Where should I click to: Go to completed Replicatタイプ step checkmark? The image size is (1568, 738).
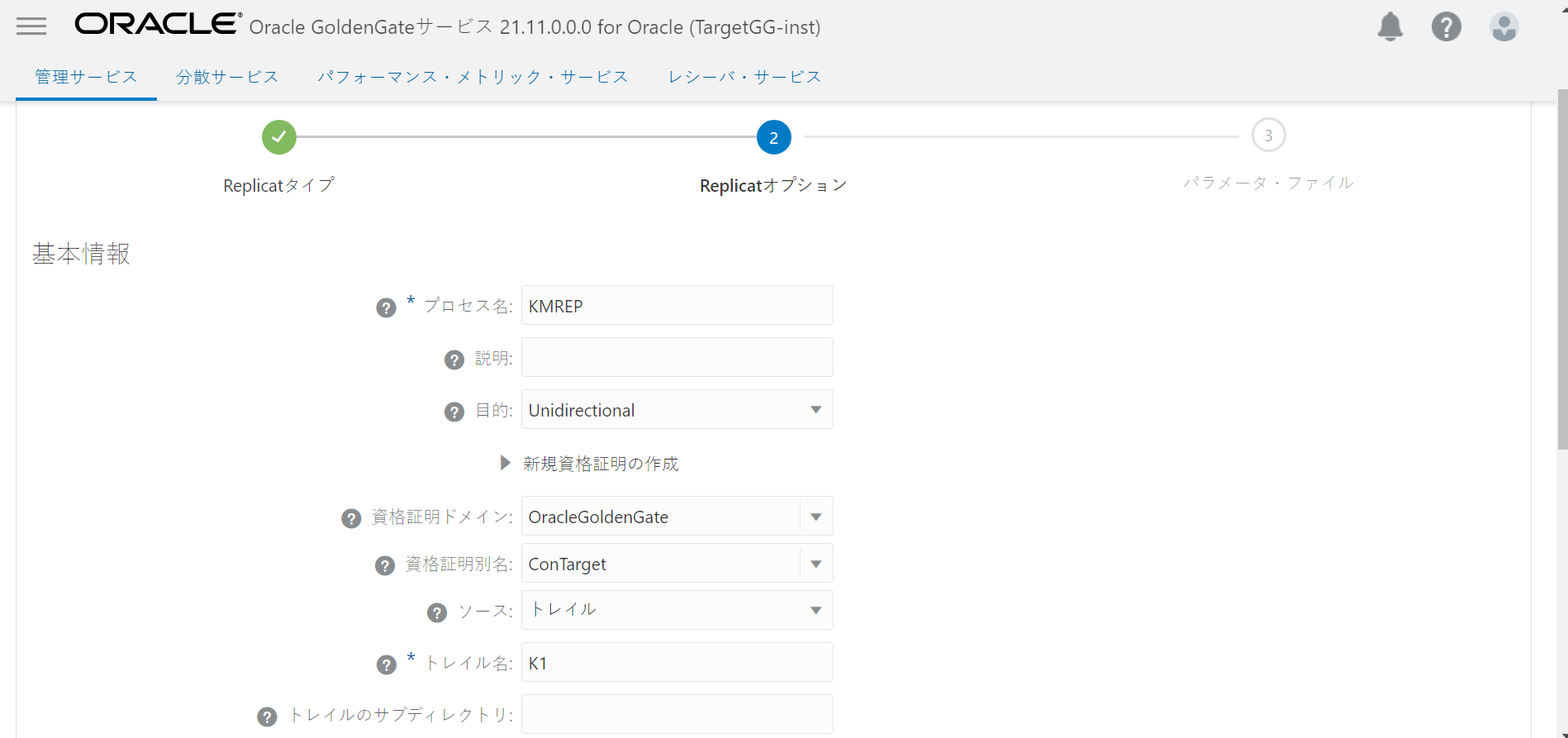pos(279,137)
